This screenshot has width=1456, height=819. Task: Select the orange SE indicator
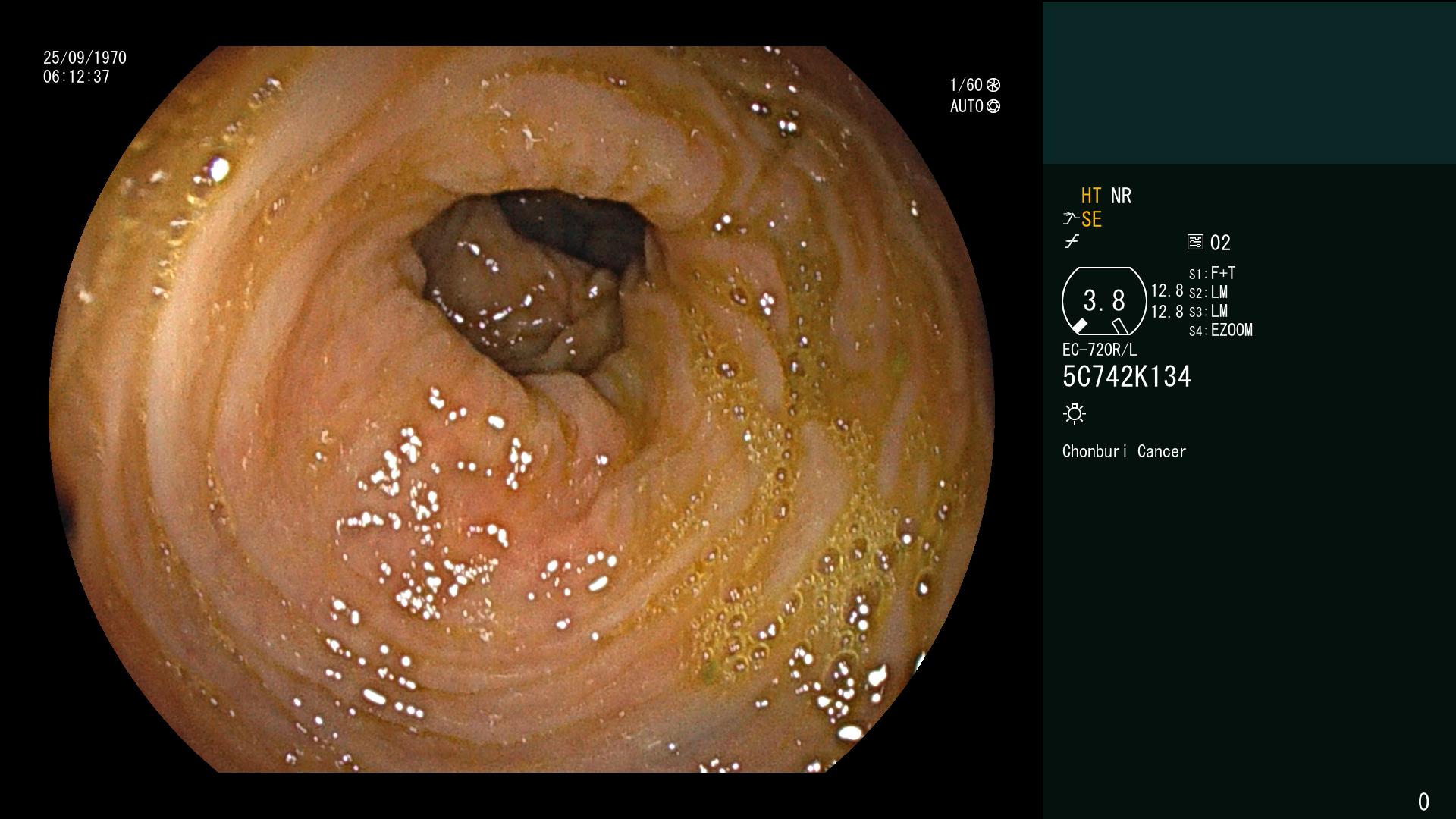pos(1091,219)
